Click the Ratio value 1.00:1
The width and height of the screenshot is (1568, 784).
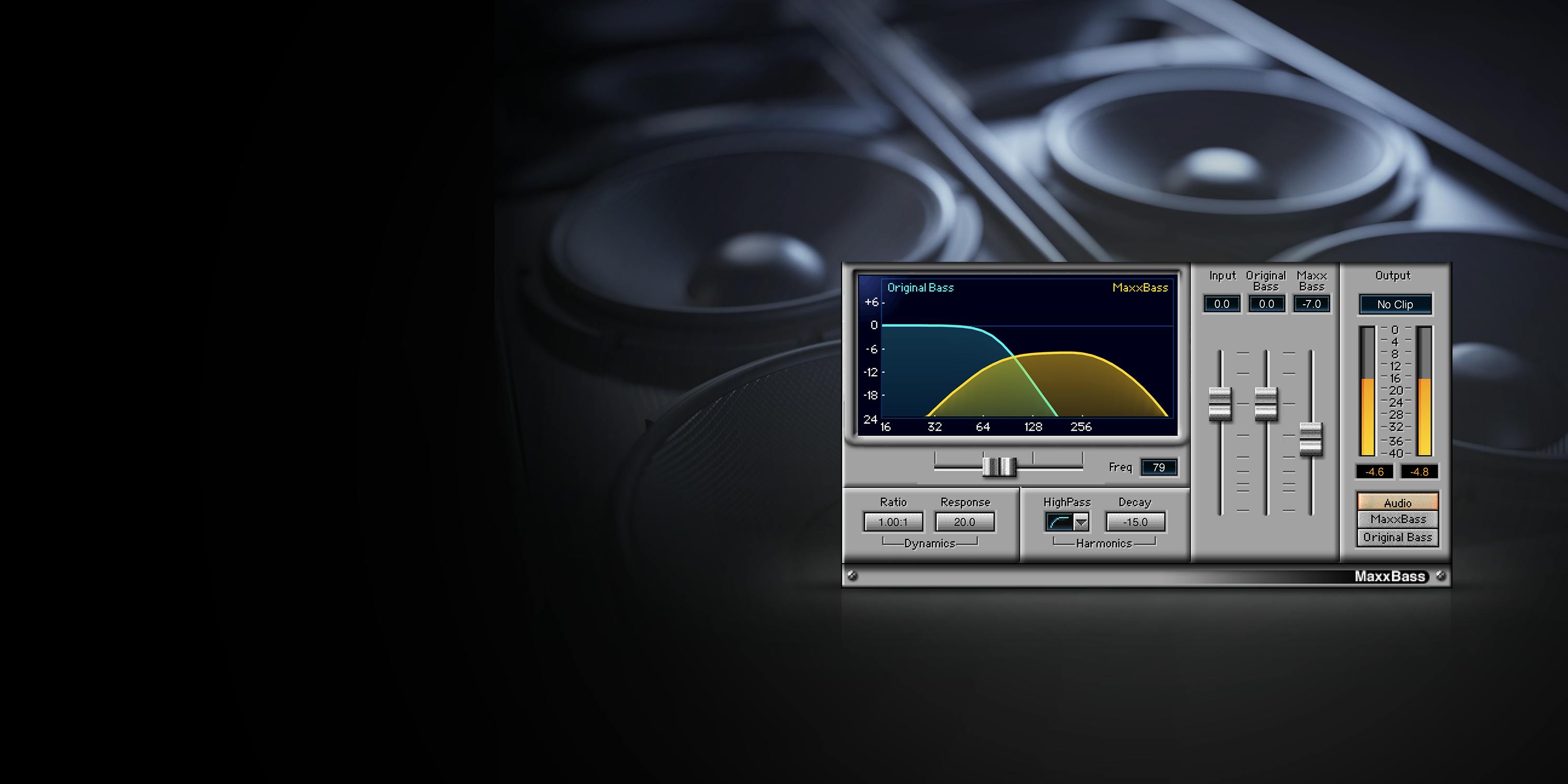pyautogui.click(x=893, y=522)
